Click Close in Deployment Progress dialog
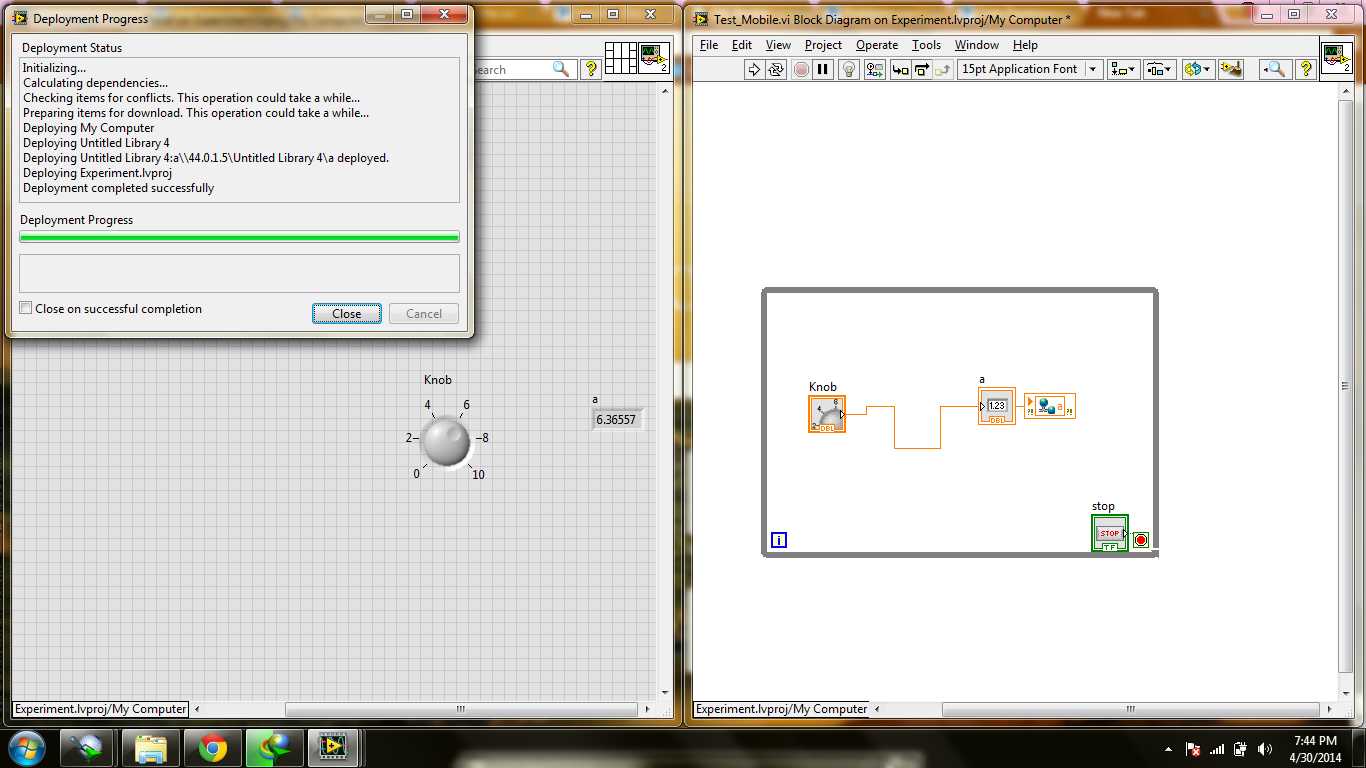Viewport: 1366px width, 768px height. click(x=347, y=314)
